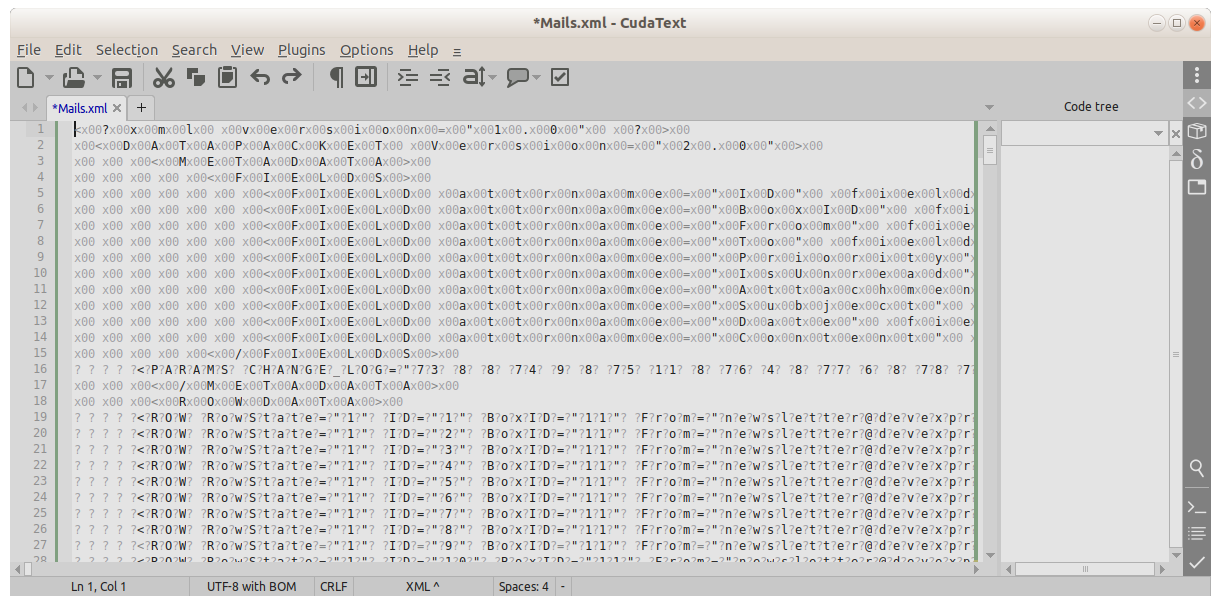Create a new file with toolbar icon
The width and height of the screenshot is (1221, 606).
[27, 77]
